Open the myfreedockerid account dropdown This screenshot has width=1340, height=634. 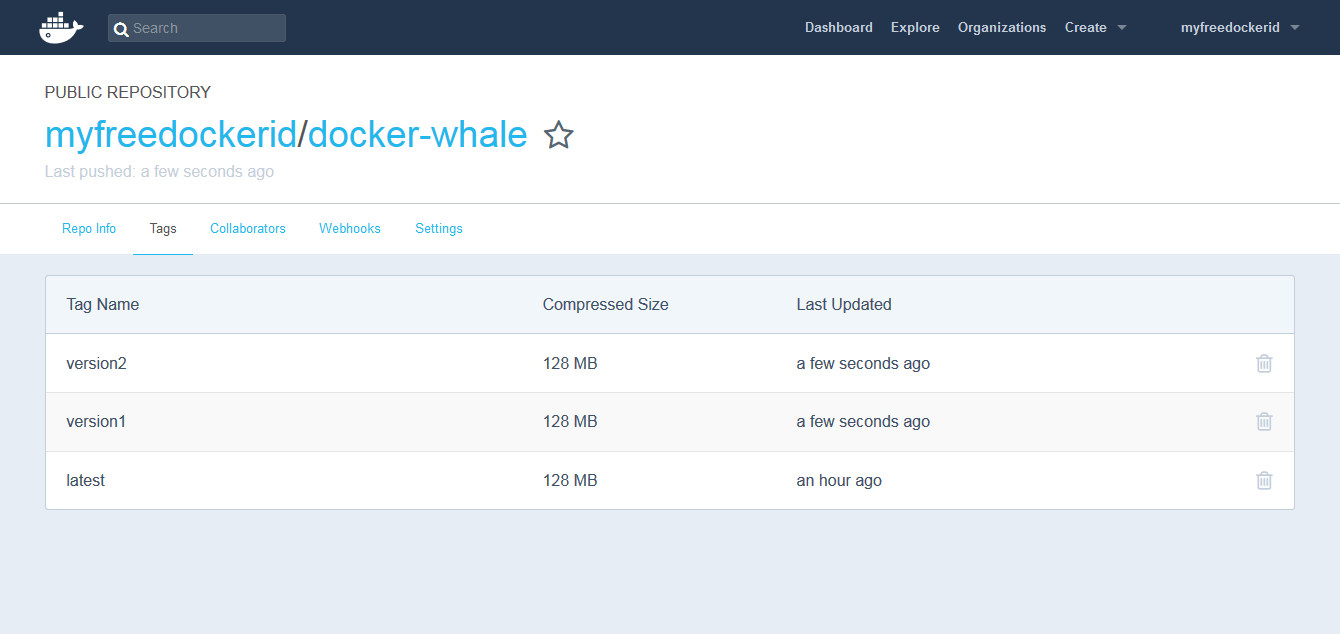pos(1240,28)
